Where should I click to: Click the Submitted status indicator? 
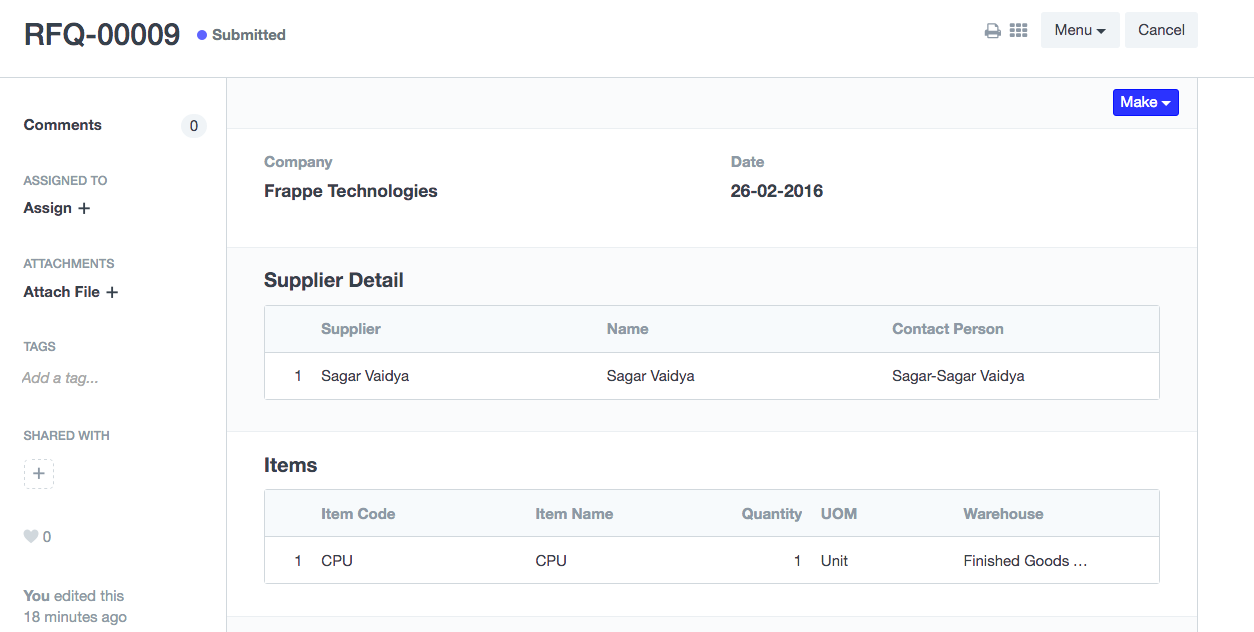pyautogui.click(x=242, y=35)
